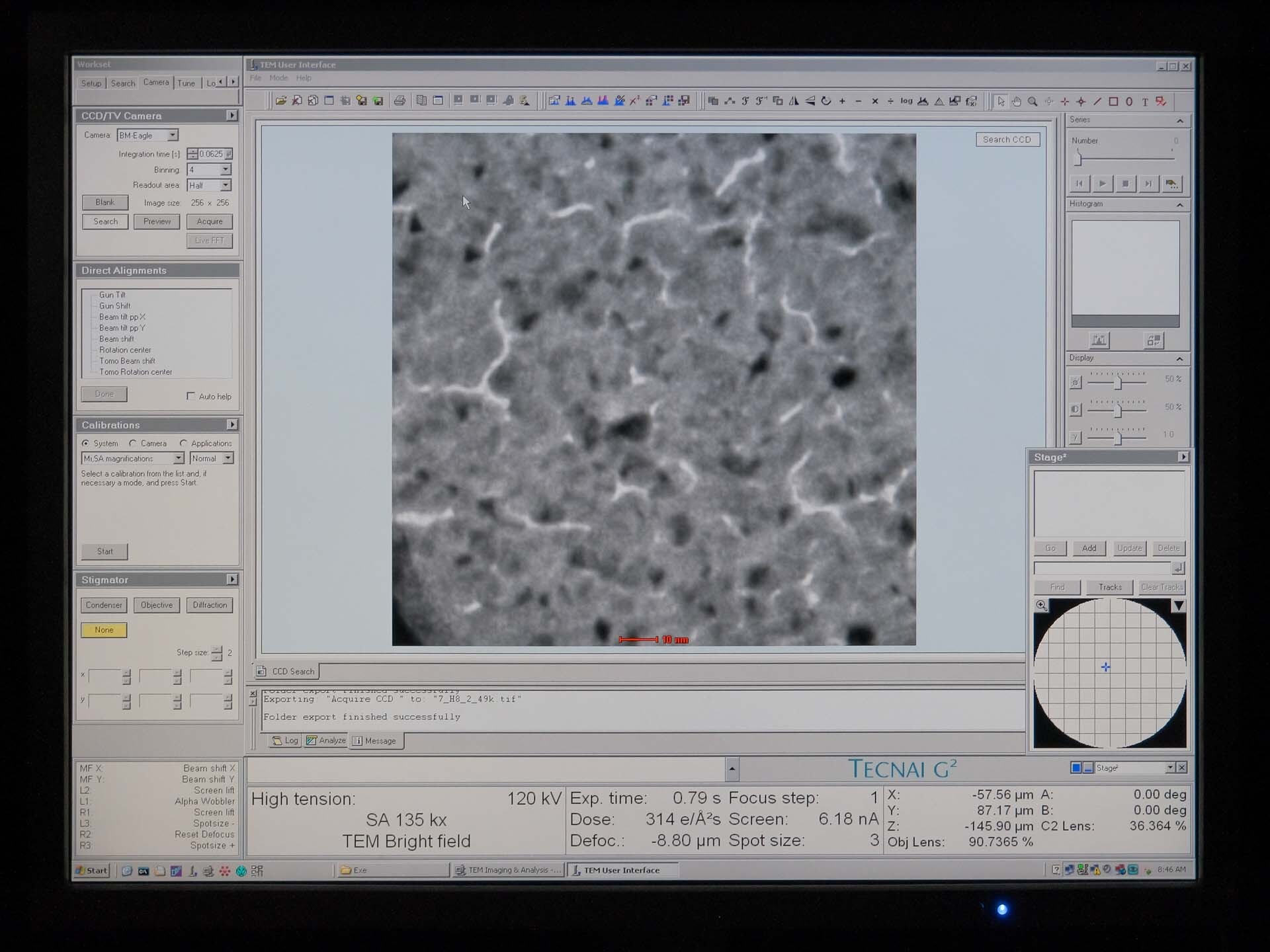Select the Camera calibration radio button
Image resolution: width=1270 pixels, height=952 pixels.
[133, 443]
